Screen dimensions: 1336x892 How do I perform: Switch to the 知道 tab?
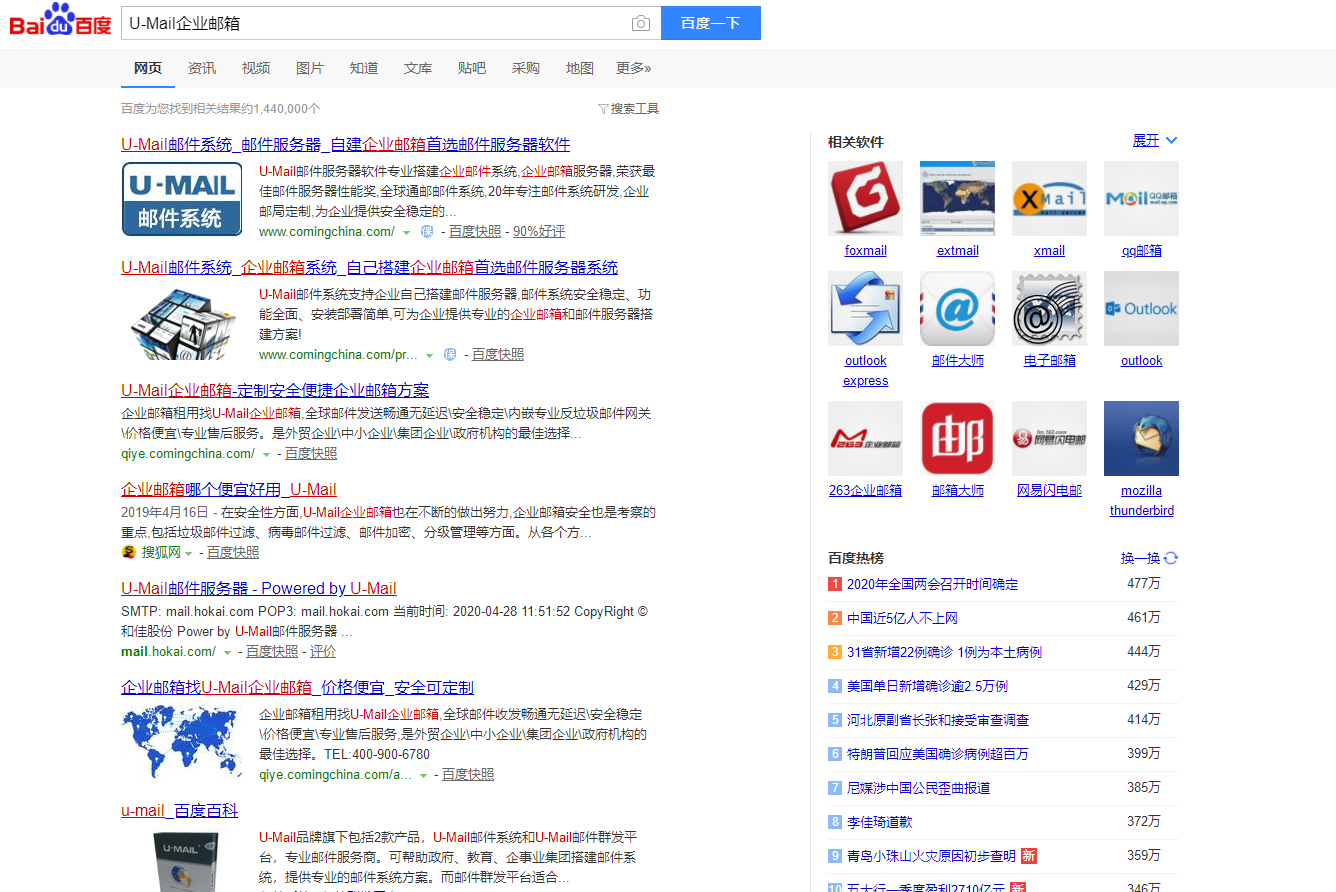364,68
